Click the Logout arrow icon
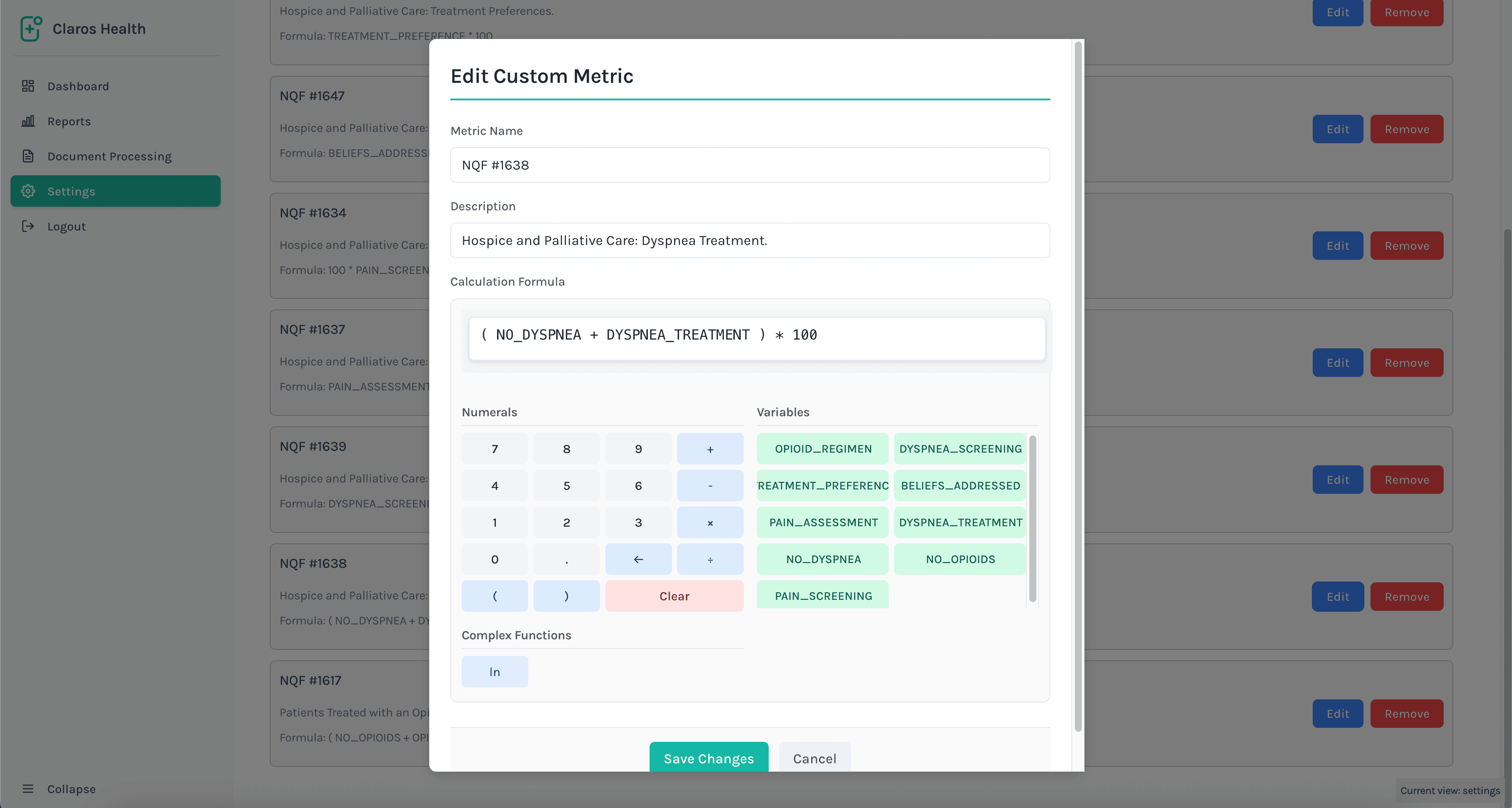Viewport: 1512px width, 808px height. (x=28, y=226)
